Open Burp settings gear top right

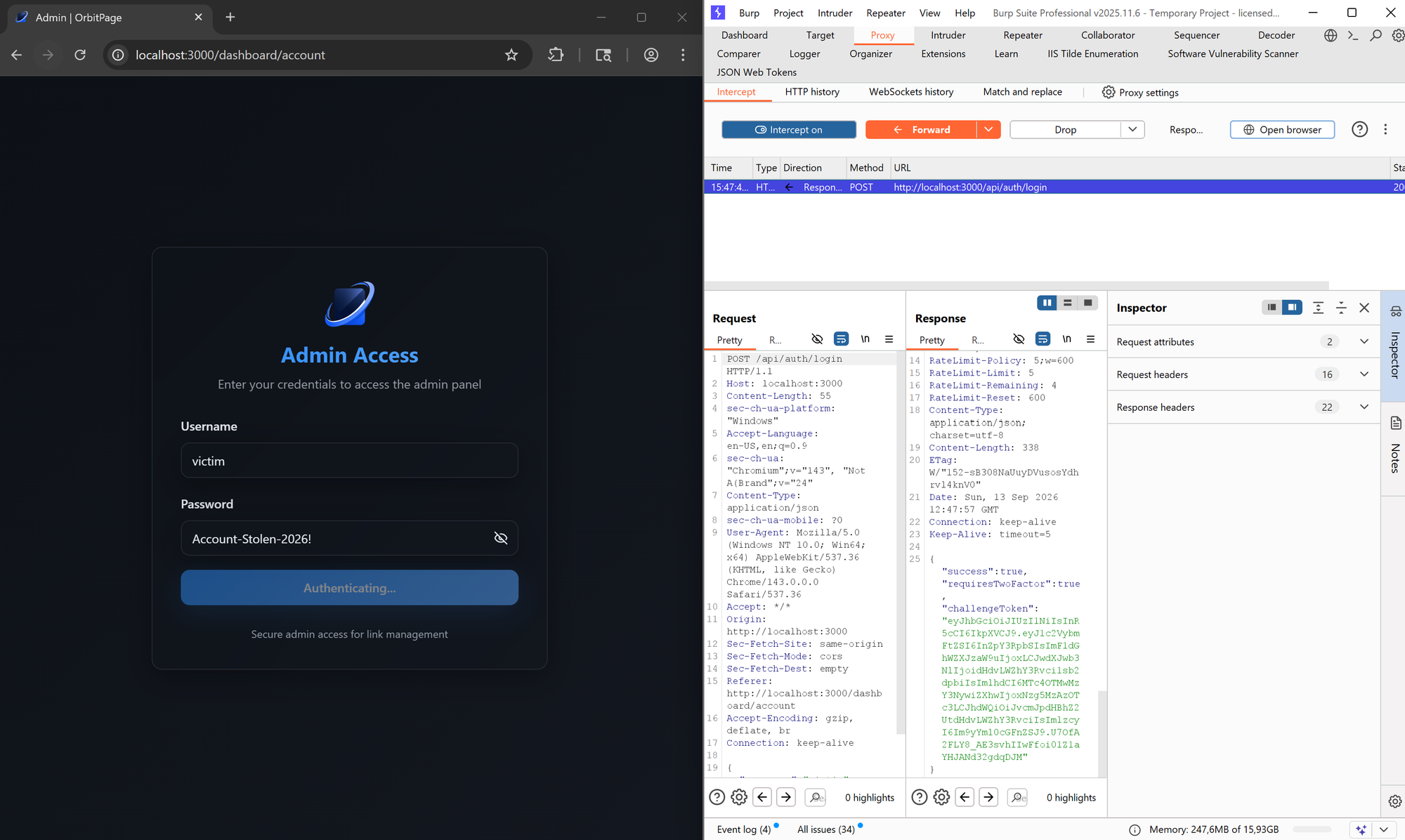pyautogui.click(x=1398, y=35)
